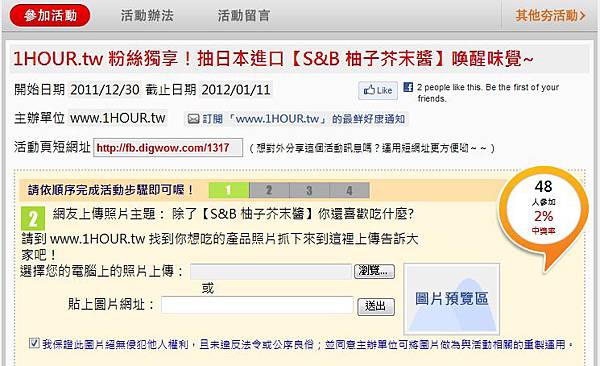The image size is (600, 366).
Task: Click the 2% 中獎率 text
Action: coord(543,222)
